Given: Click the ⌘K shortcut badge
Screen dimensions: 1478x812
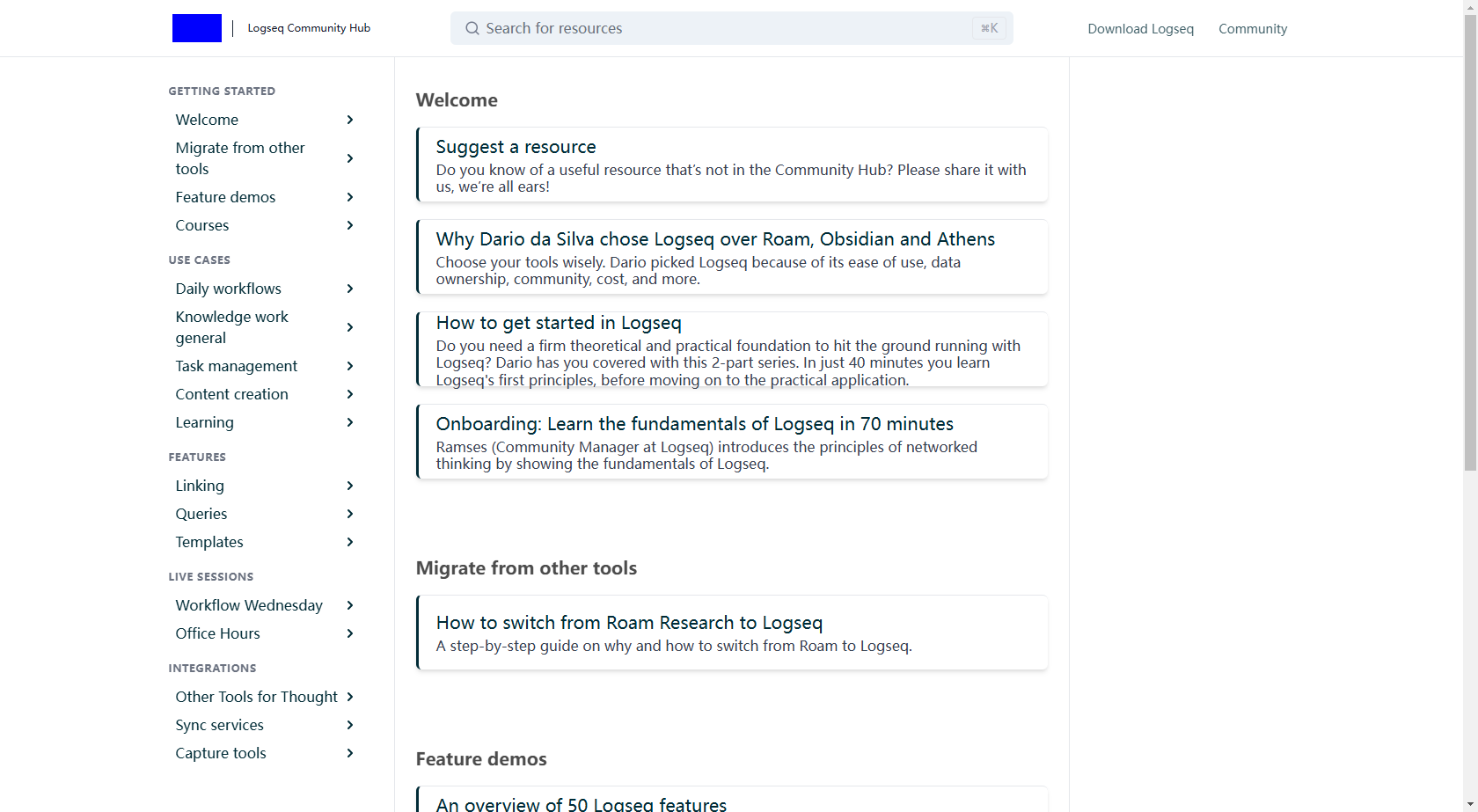Looking at the screenshot, I should pos(989,28).
